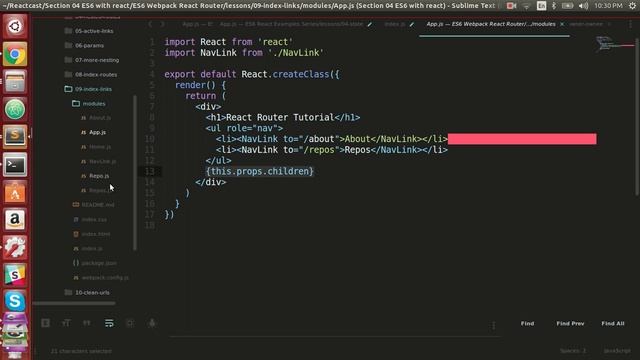This screenshot has width=640, height=360.
Task: Open Skype from the dock
Action: 15,301
